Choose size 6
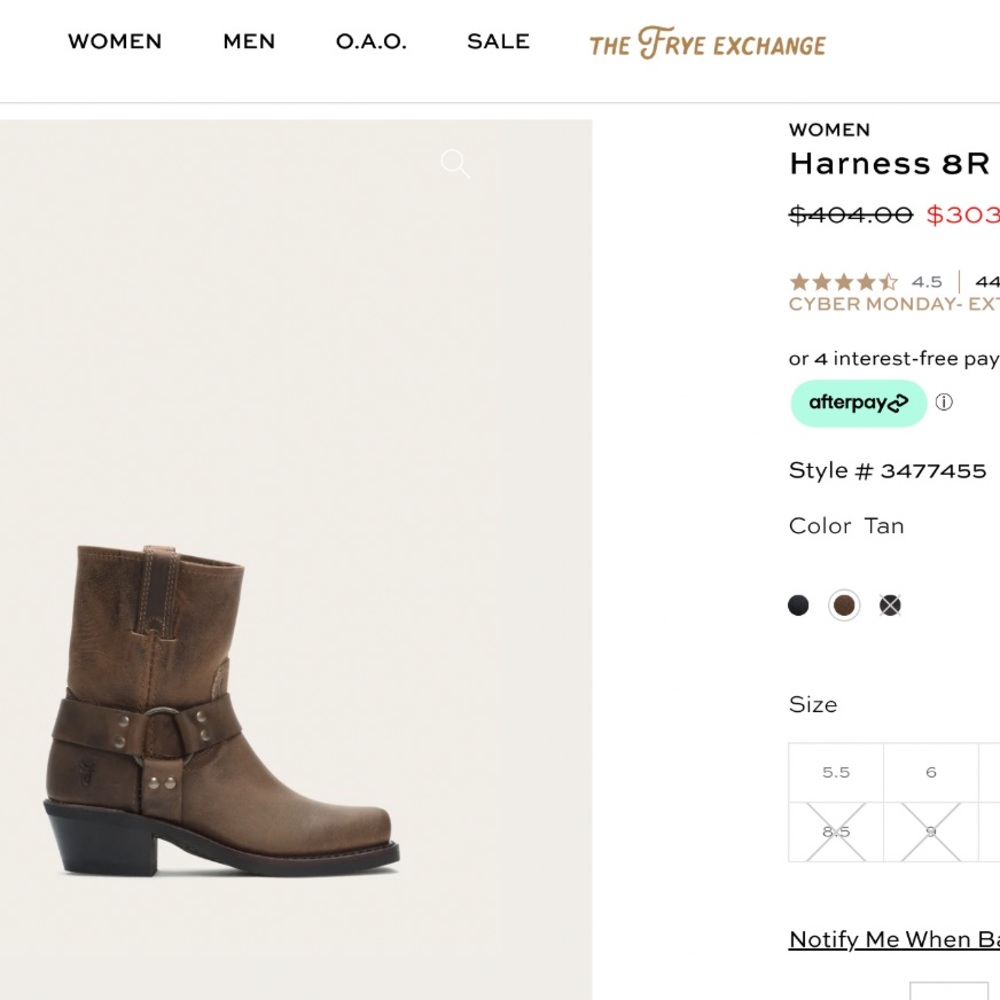1000x1000 pixels. point(931,772)
